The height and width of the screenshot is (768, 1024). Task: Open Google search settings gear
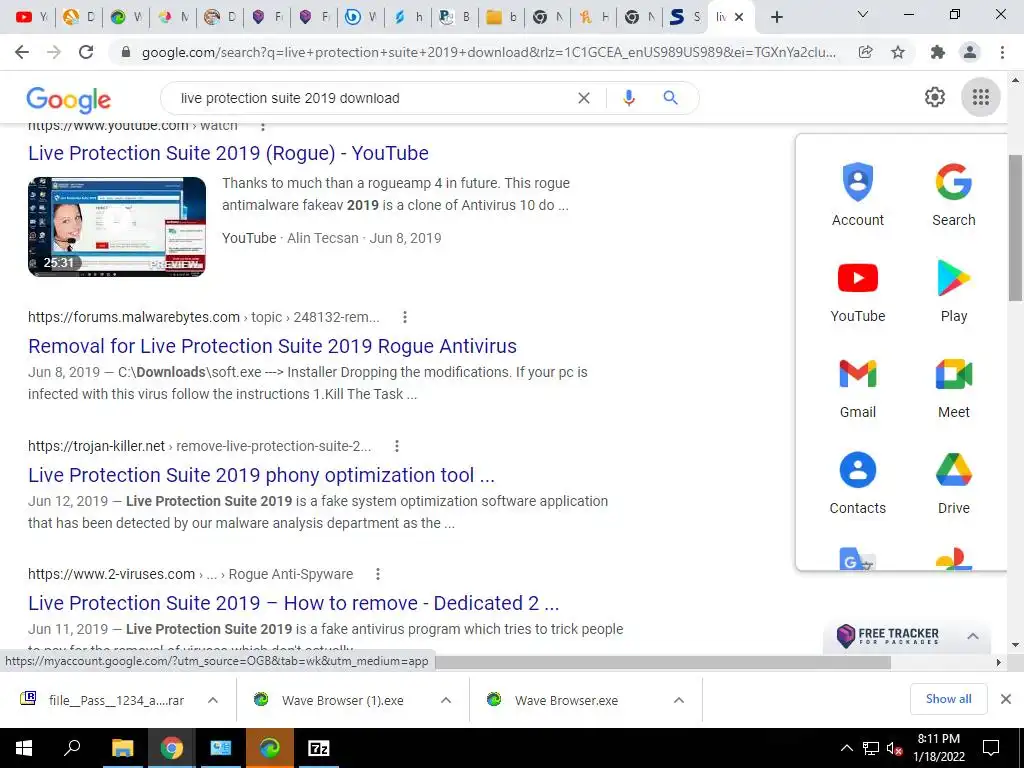[x=935, y=97]
